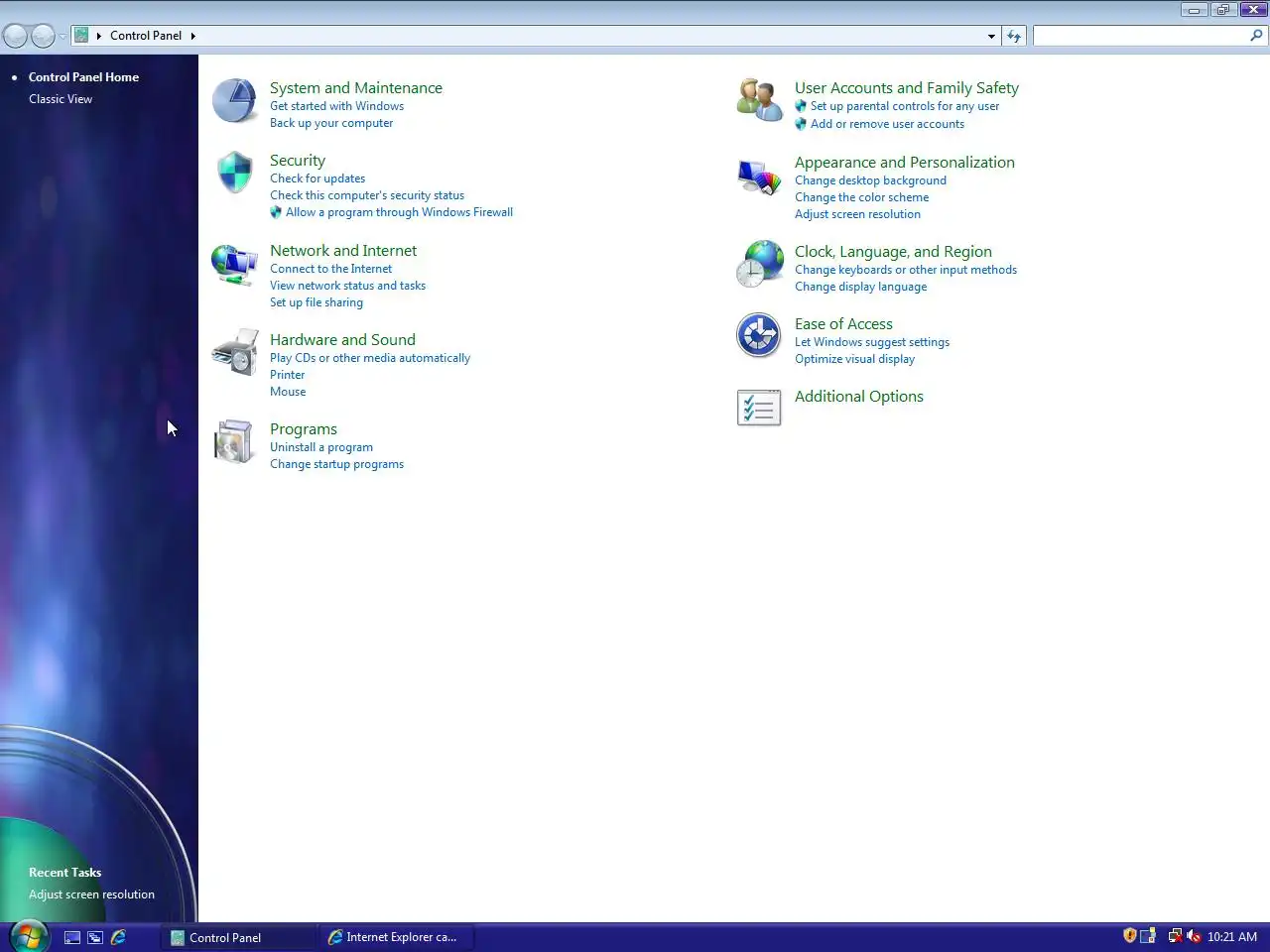Click Change keyboards or other input methods
This screenshot has width=1270, height=952.
(x=906, y=270)
